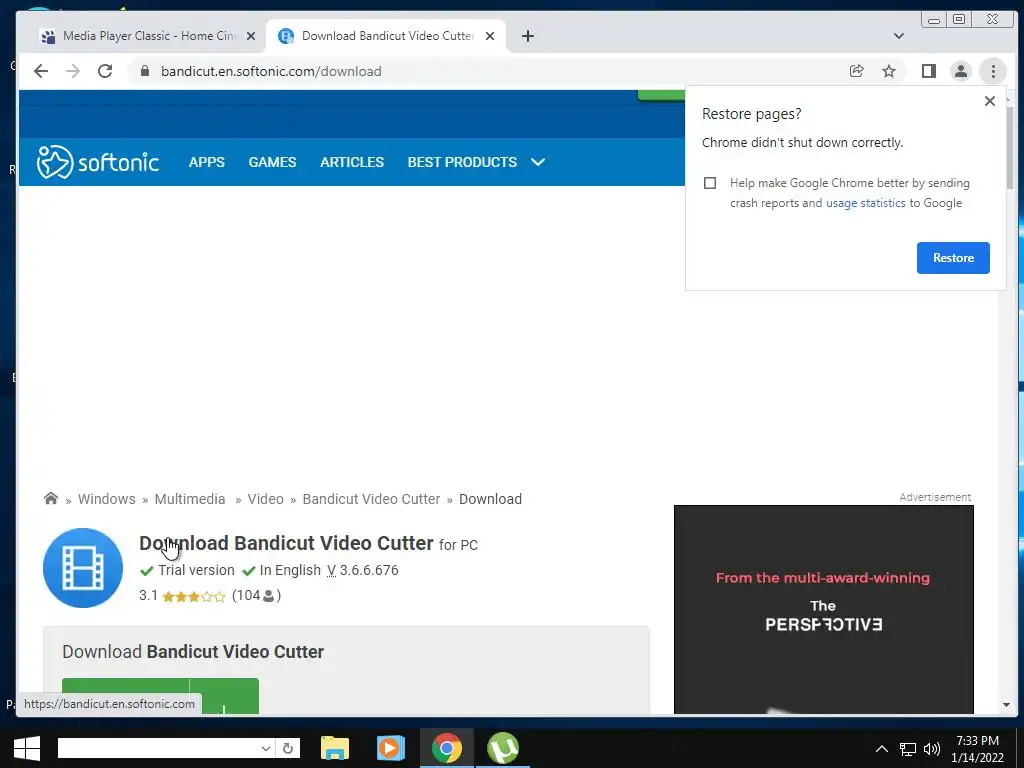Click the browser forward arrow
Viewport: 1024px width, 768px height.
73,71
